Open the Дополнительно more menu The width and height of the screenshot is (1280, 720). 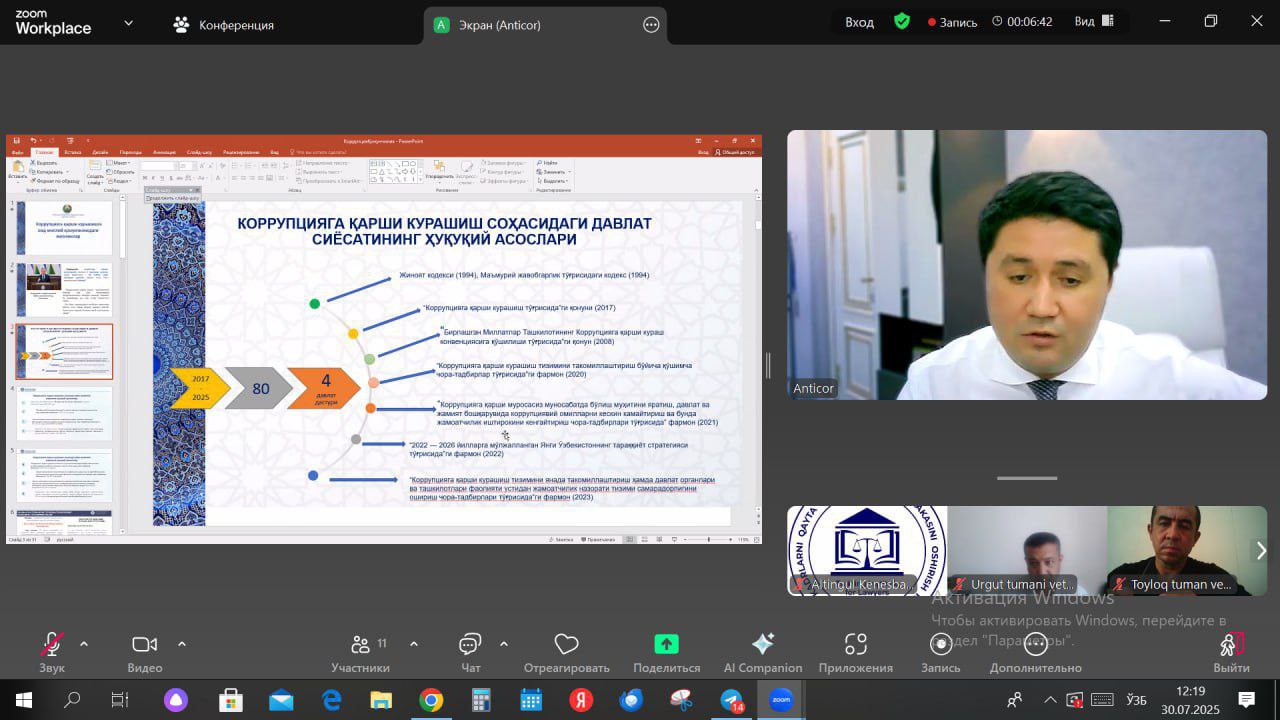(x=1036, y=652)
